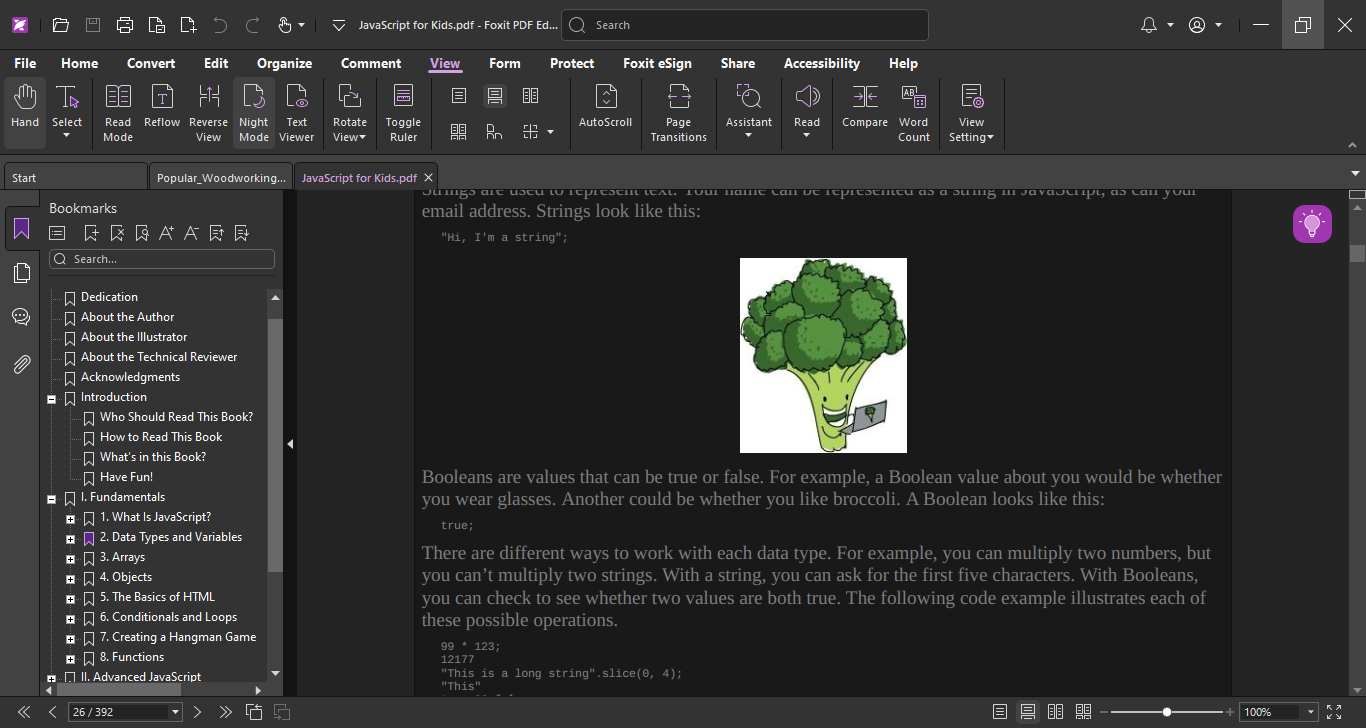The height and width of the screenshot is (728, 1366).
Task: Open the Page Transitions settings
Action: point(678,110)
